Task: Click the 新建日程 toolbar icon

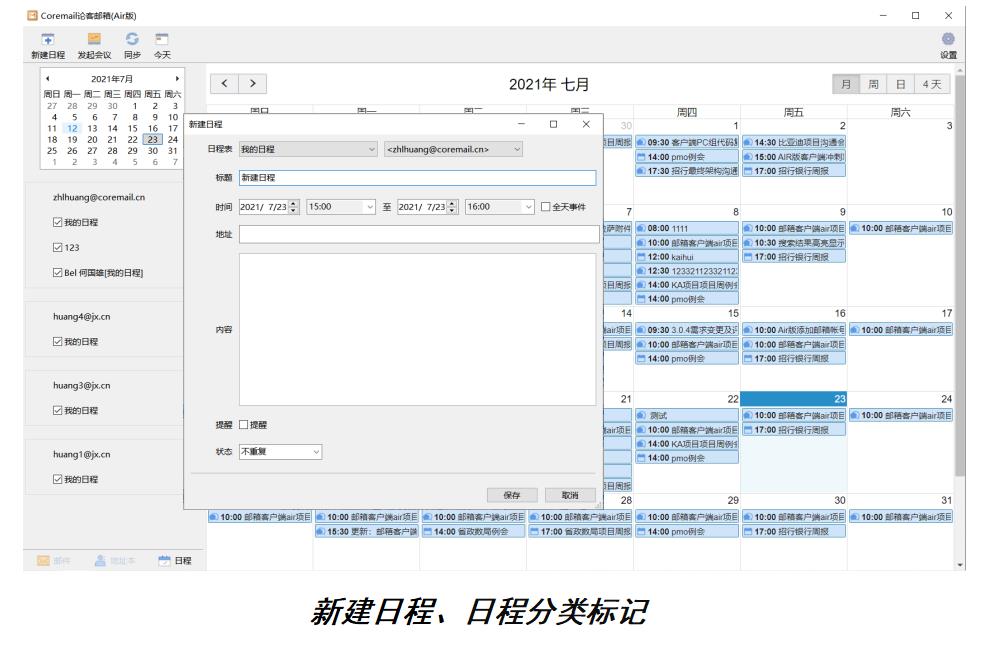Action: click(x=47, y=38)
